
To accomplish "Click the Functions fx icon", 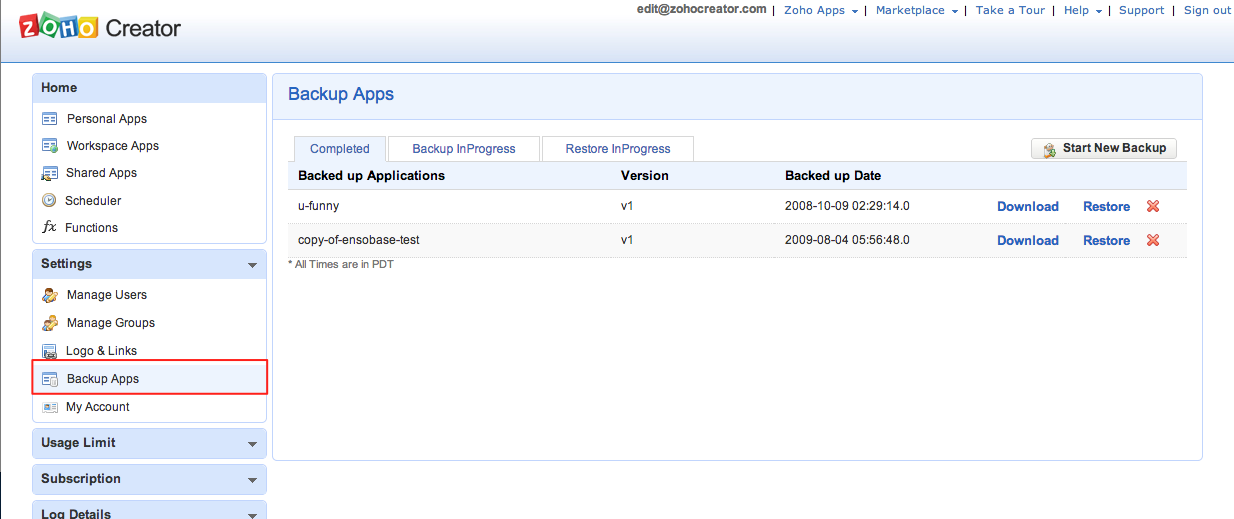I will point(49,228).
